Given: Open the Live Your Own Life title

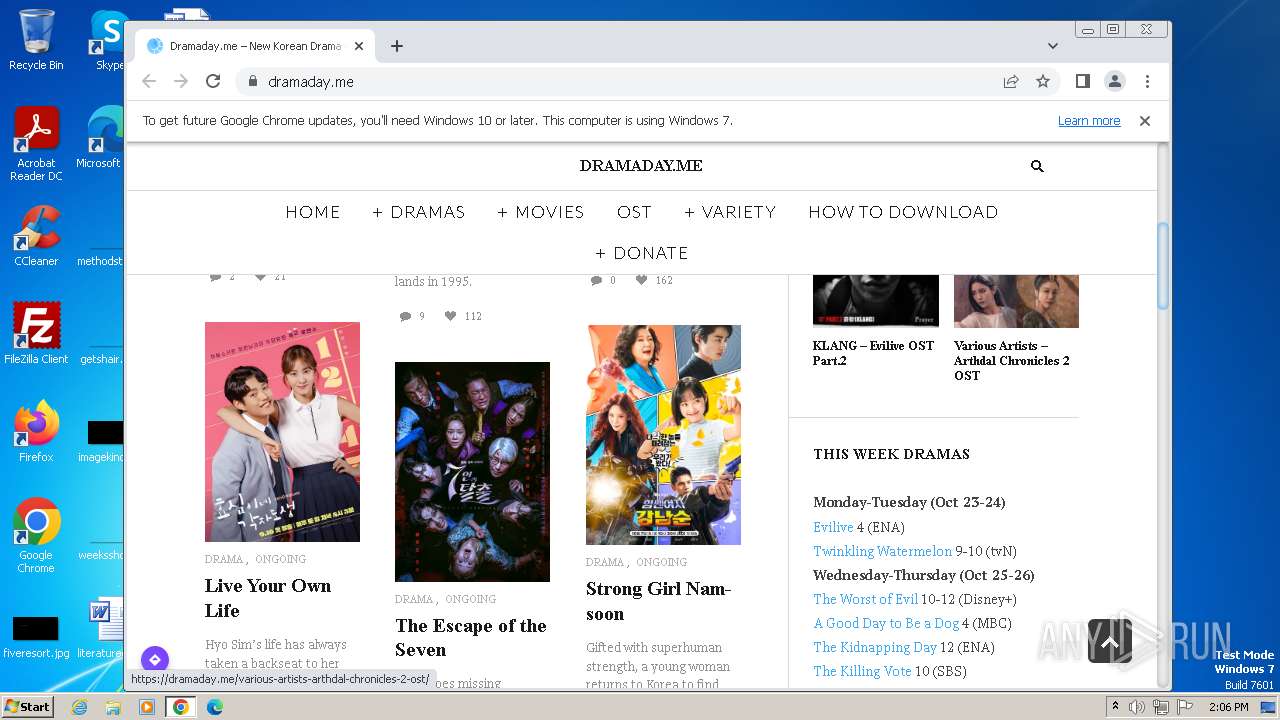Looking at the screenshot, I should 268,598.
